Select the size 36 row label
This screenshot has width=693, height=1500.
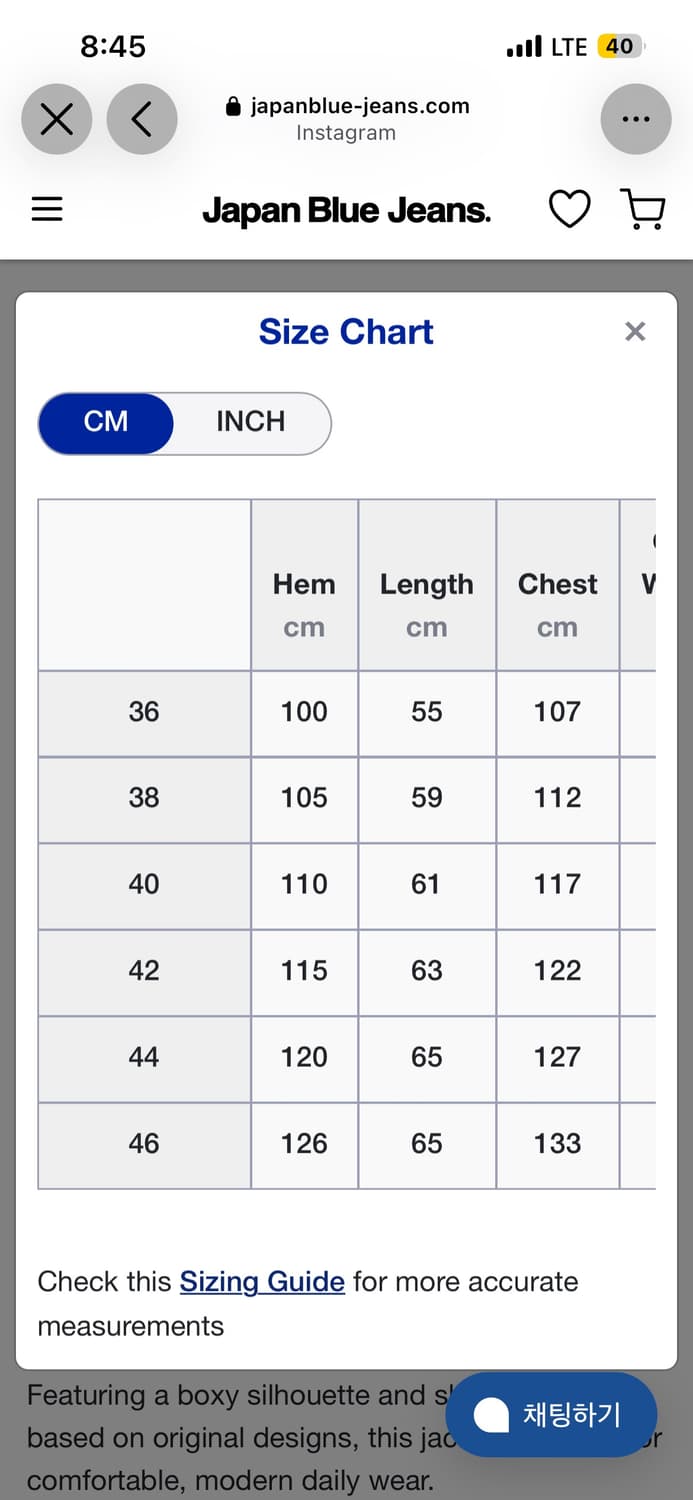click(144, 713)
